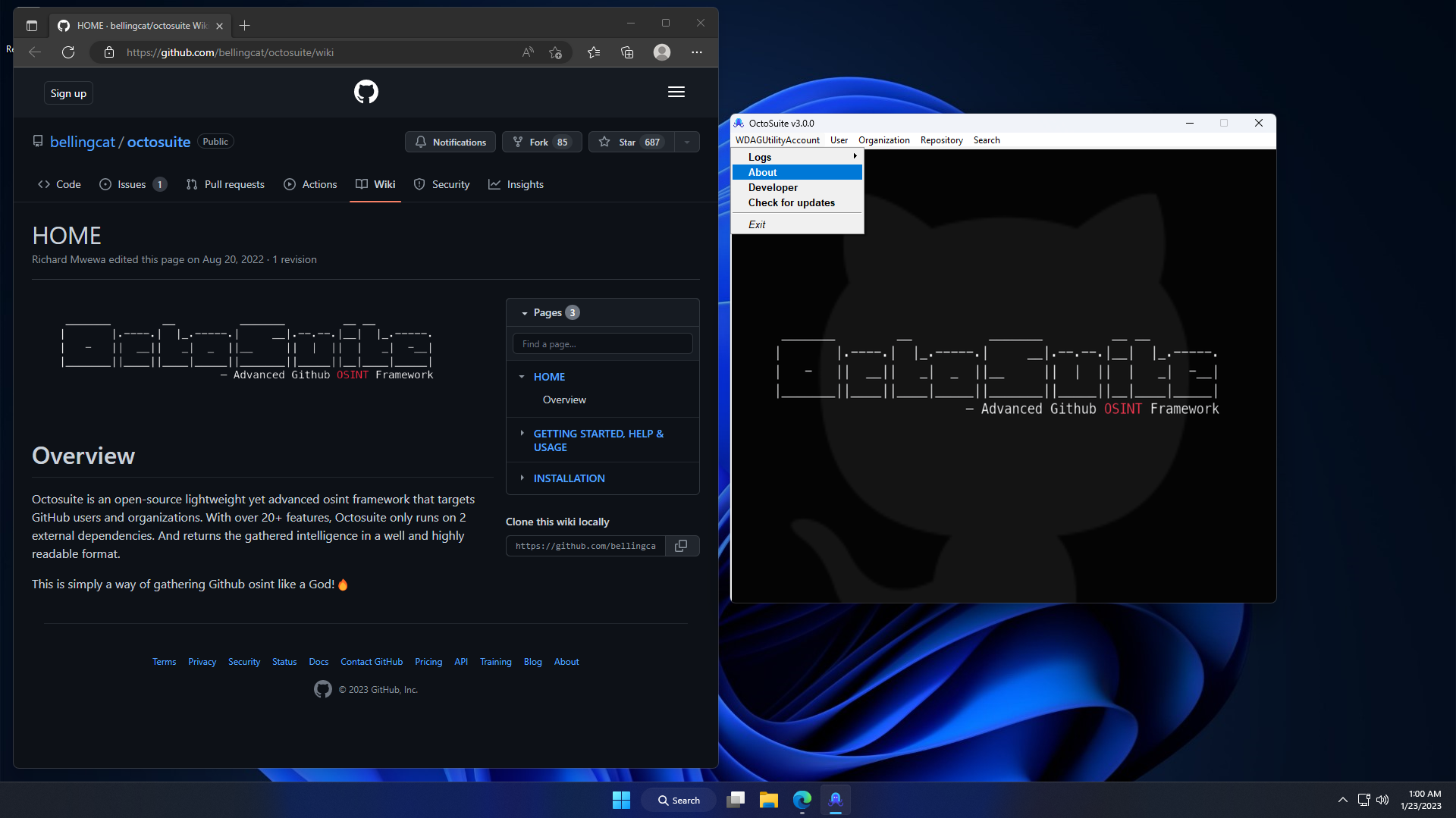The image size is (1456, 818).
Task: Choose Check for updates in OctoSuite
Action: click(x=797, y=202)
